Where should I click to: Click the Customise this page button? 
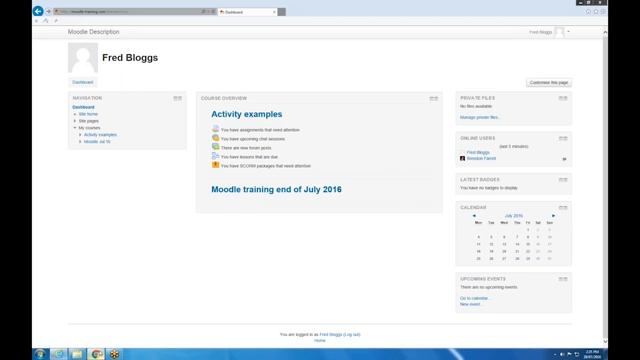(549, 82)
